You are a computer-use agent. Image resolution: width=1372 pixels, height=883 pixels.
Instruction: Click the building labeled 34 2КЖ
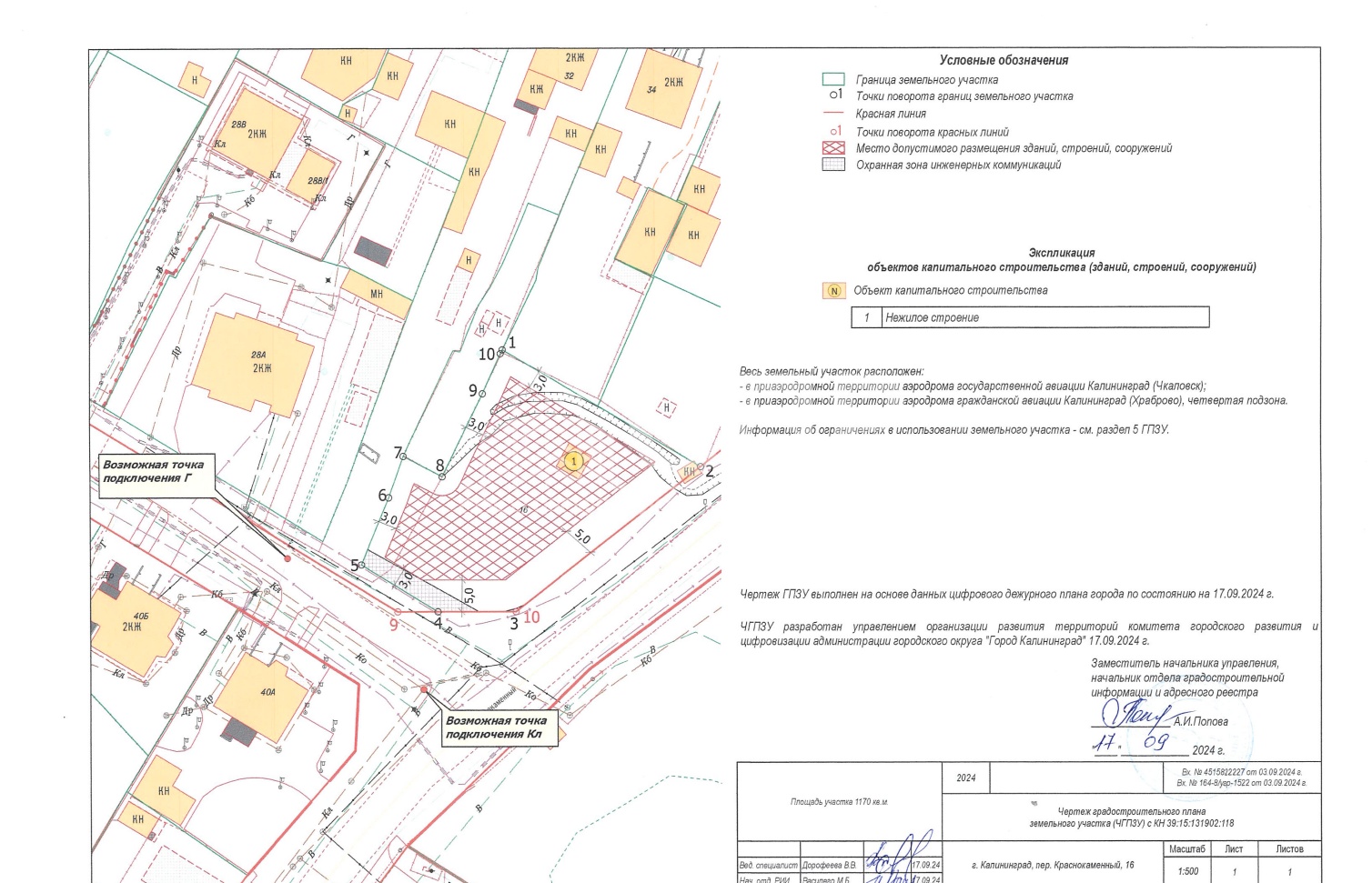669,85
